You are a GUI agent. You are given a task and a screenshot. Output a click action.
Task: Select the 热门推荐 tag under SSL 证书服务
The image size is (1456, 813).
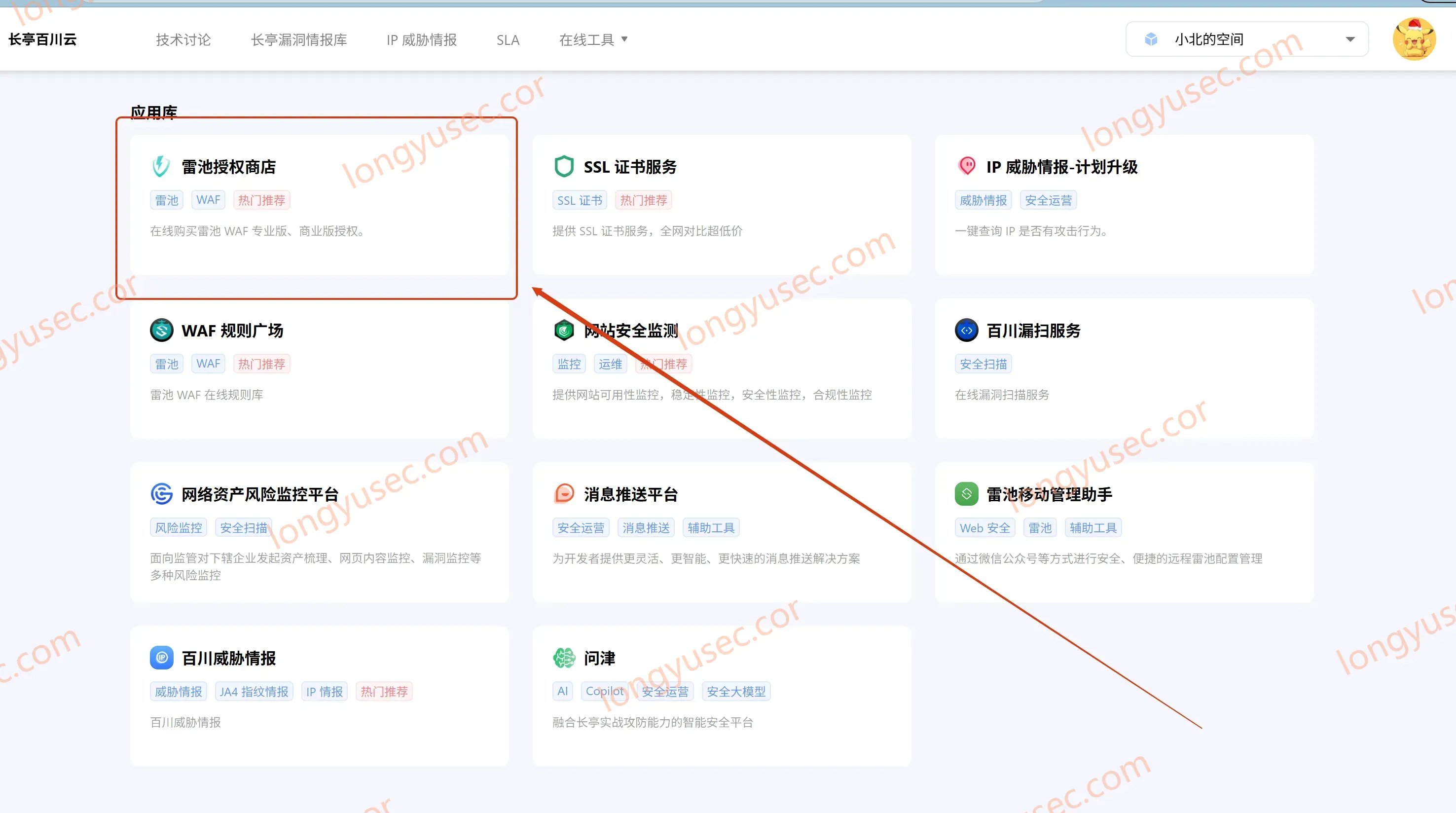[x=643, y=200]
